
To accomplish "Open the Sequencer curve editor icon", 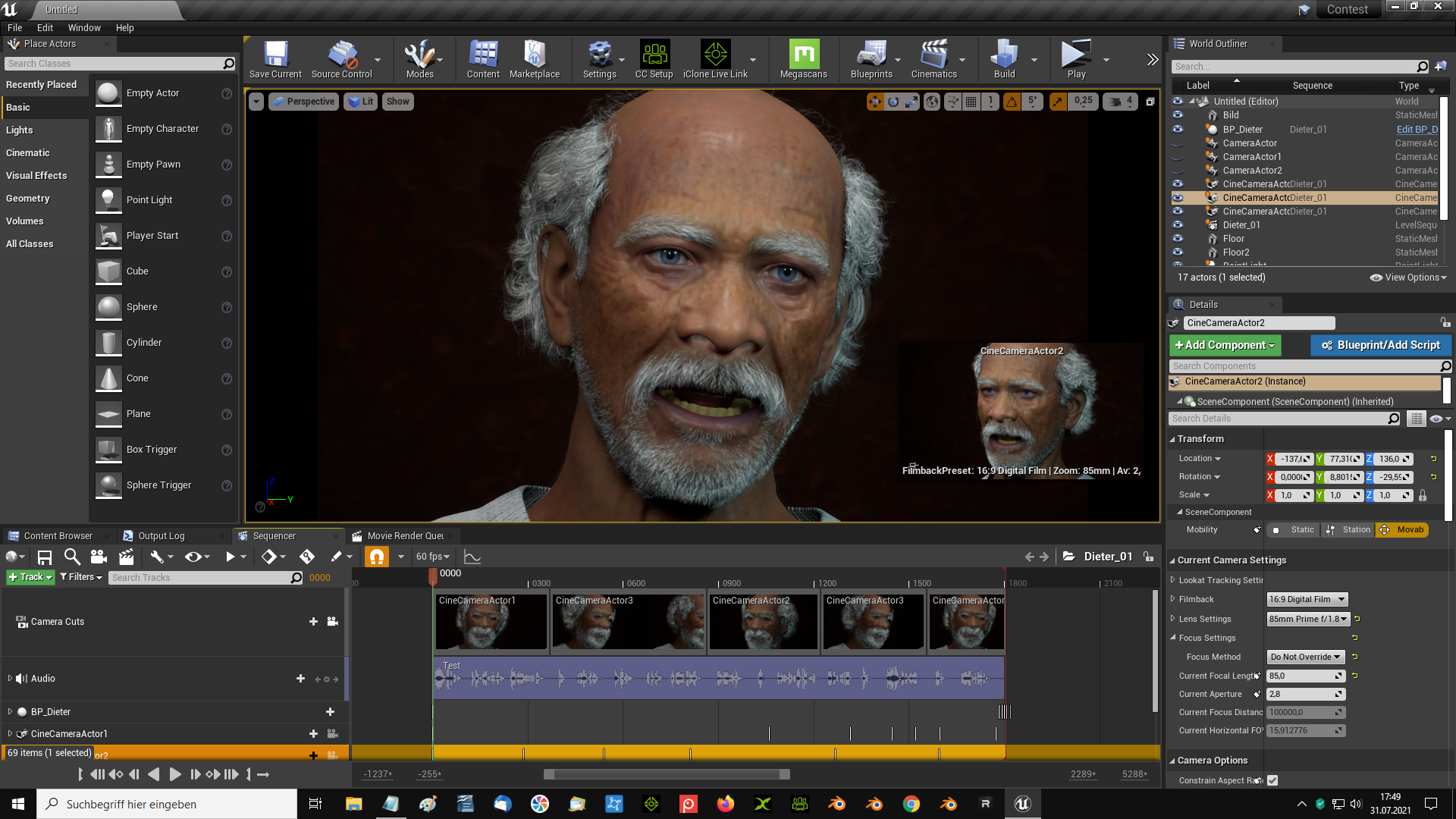I will pyautogui.click(x=472, y=557).
